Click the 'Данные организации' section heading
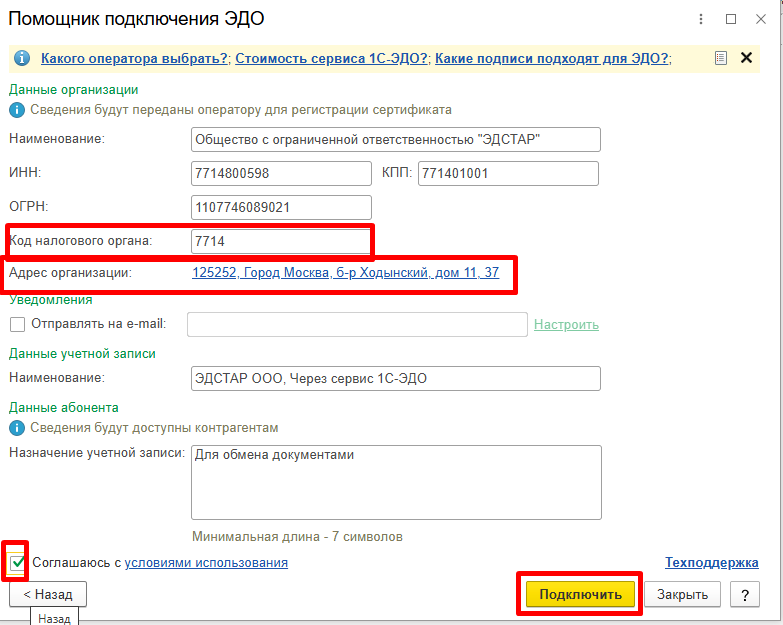The height and width of the screenshot is (625, 783). tap(73, 90)
